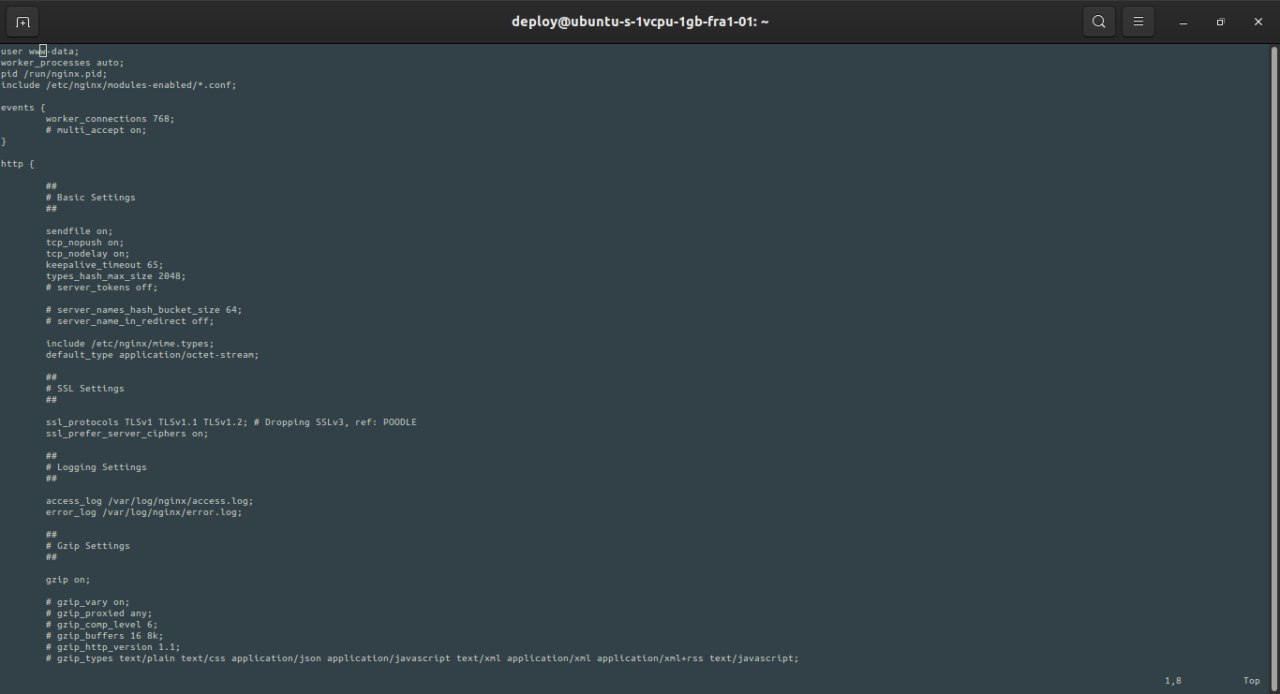Viewport: 1280px width, 694px height.
Task: Click '# gzip_vary on;' comment
Action: (x=88, y=602)
